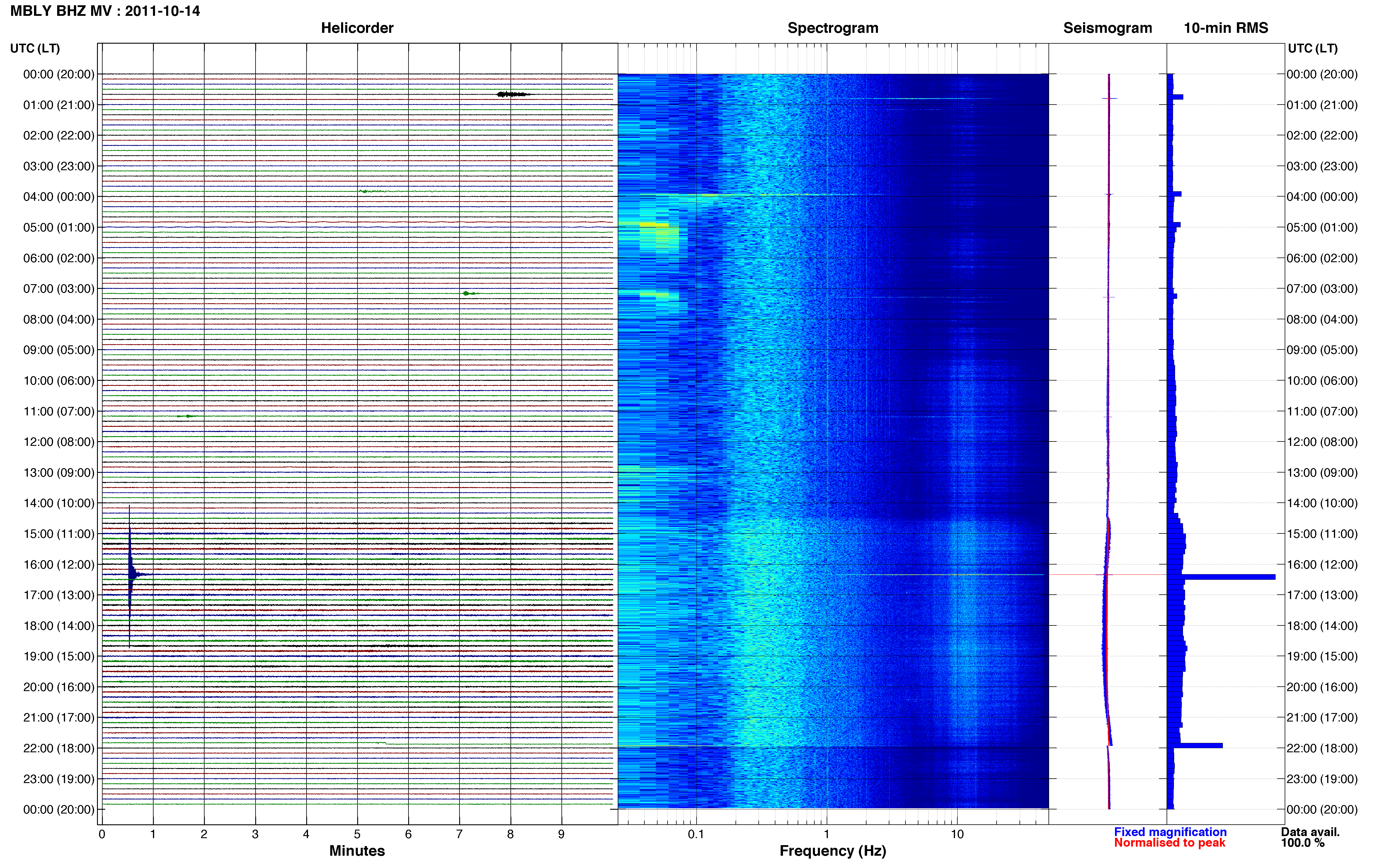Select the "Helicorder" panel heading
This screenshot has height=868, width=1389.
point(357,28)
